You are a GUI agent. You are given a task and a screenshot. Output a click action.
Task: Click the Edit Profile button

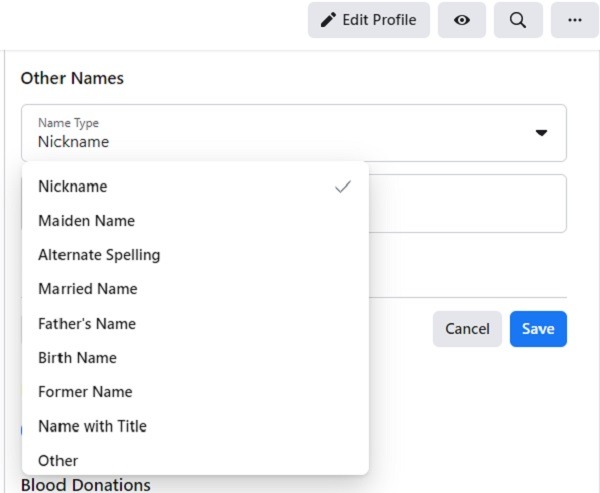(368, 20)
